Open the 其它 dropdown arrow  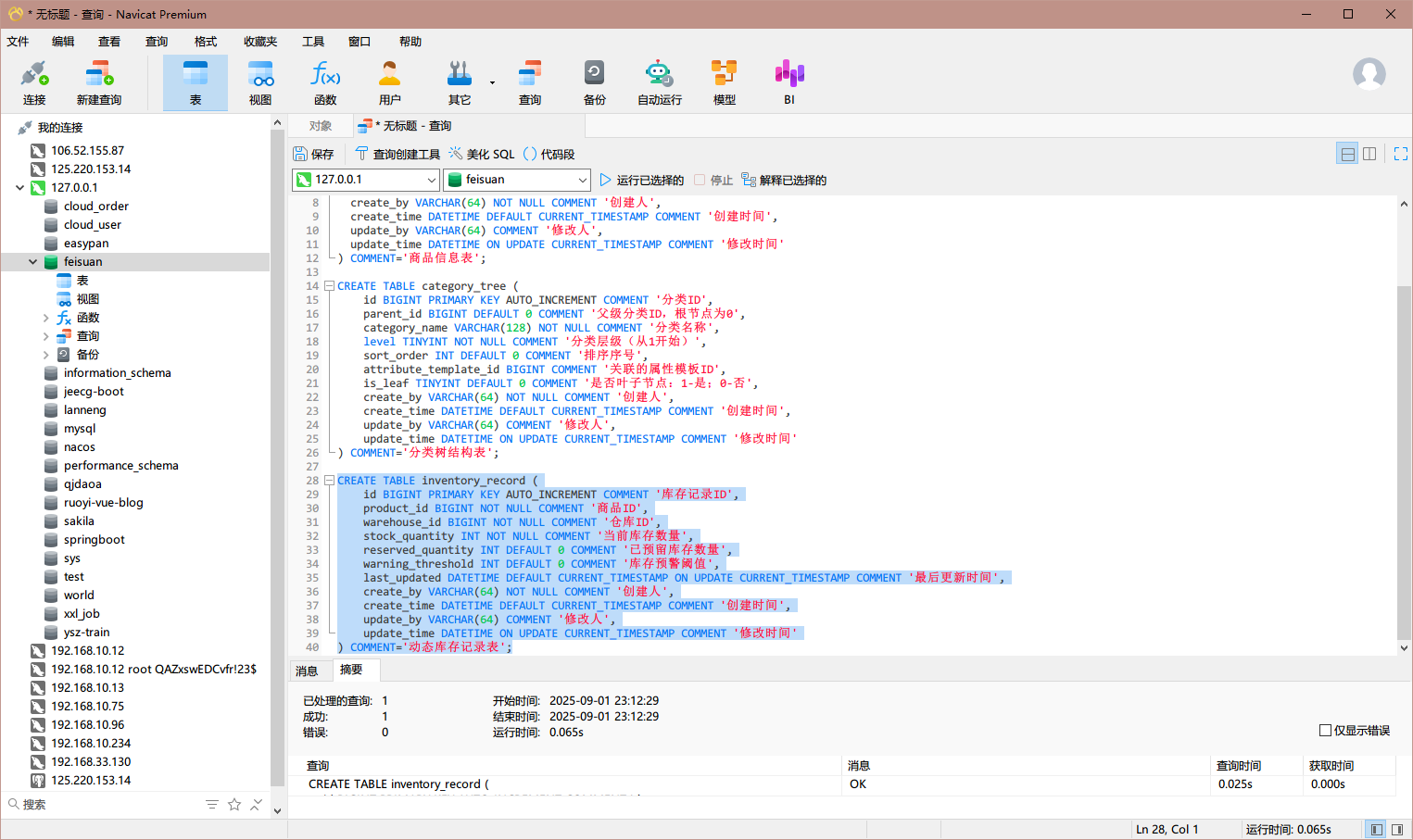(x=492, y=83)
